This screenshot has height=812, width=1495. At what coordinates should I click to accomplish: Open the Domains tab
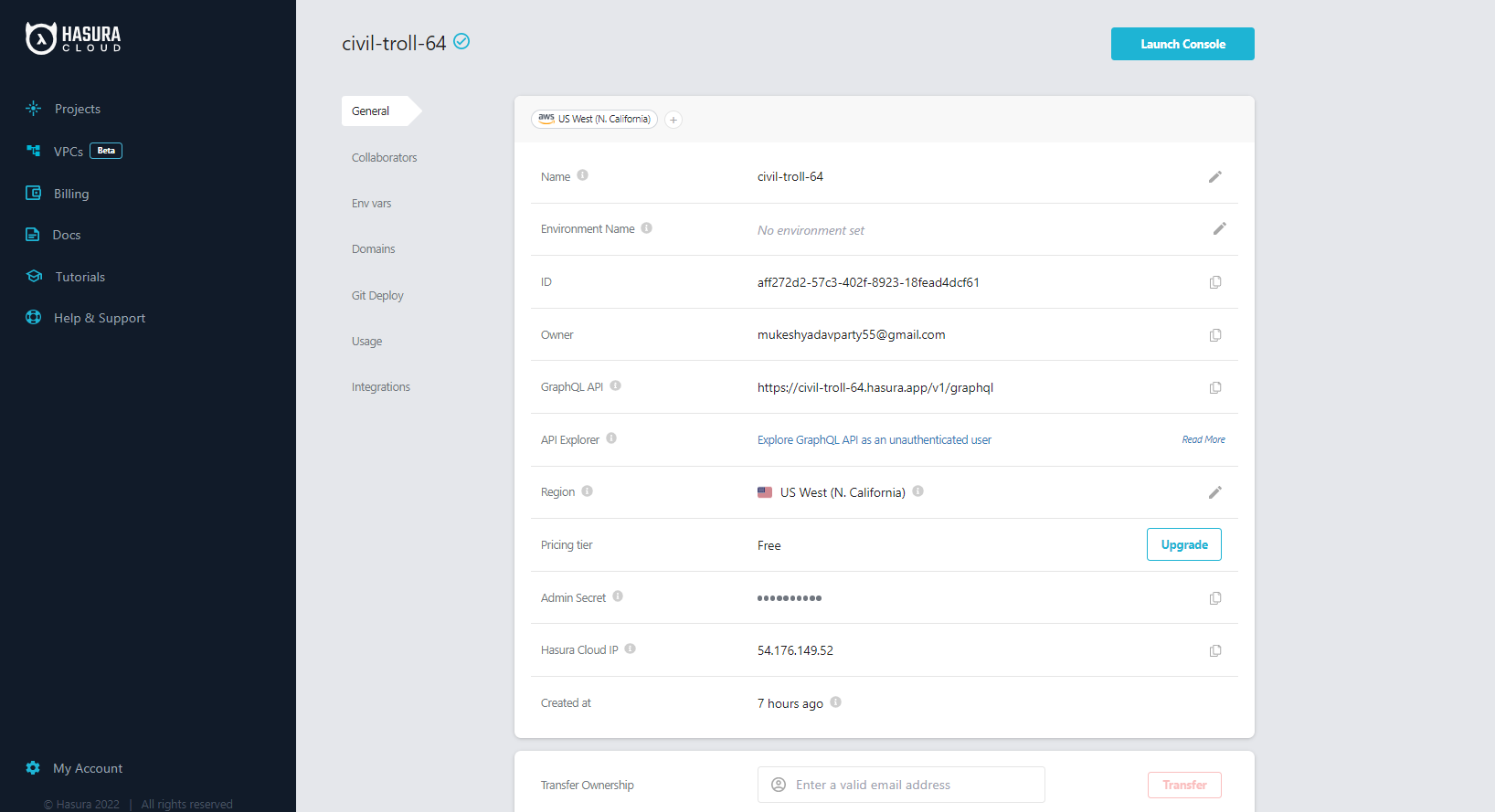(373, 248)
